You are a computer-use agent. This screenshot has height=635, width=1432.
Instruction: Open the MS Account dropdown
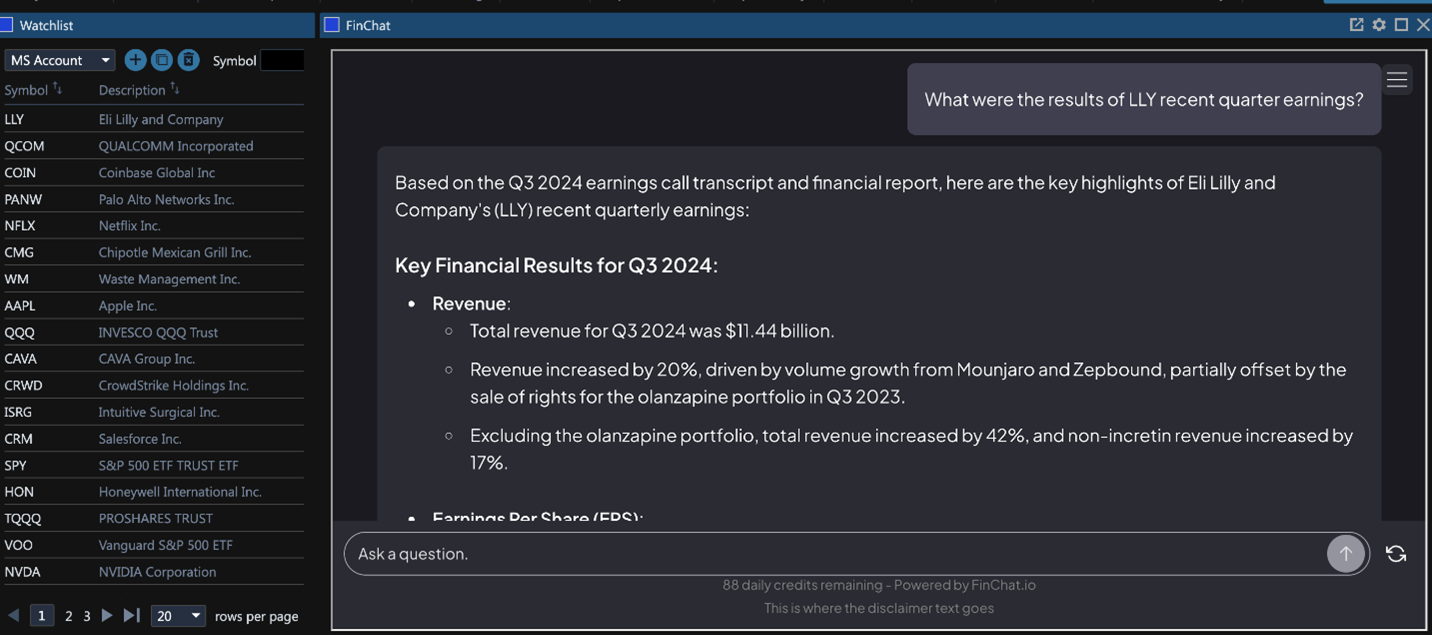point(60,60)
